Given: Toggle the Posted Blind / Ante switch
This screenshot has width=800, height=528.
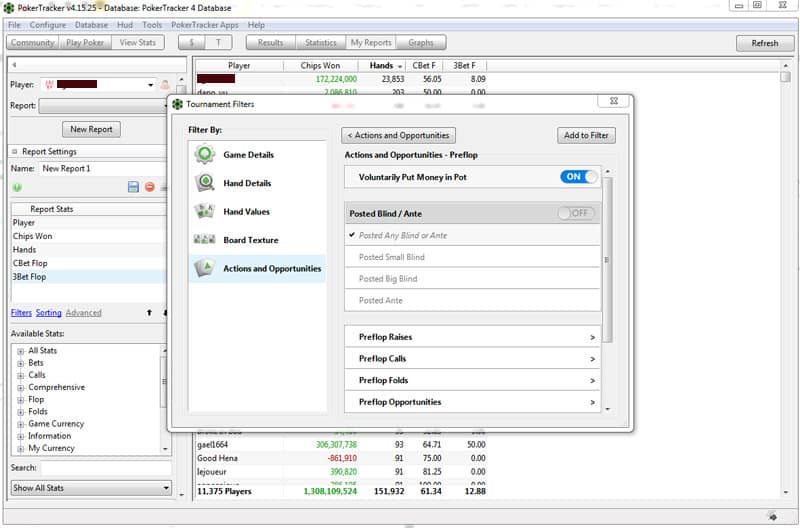Looking at the screenshot, I should click(576, 213).
